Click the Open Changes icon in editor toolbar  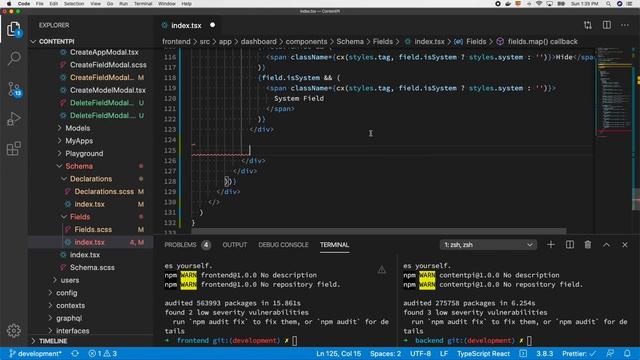pyautogui.click(x=588, y=25)
